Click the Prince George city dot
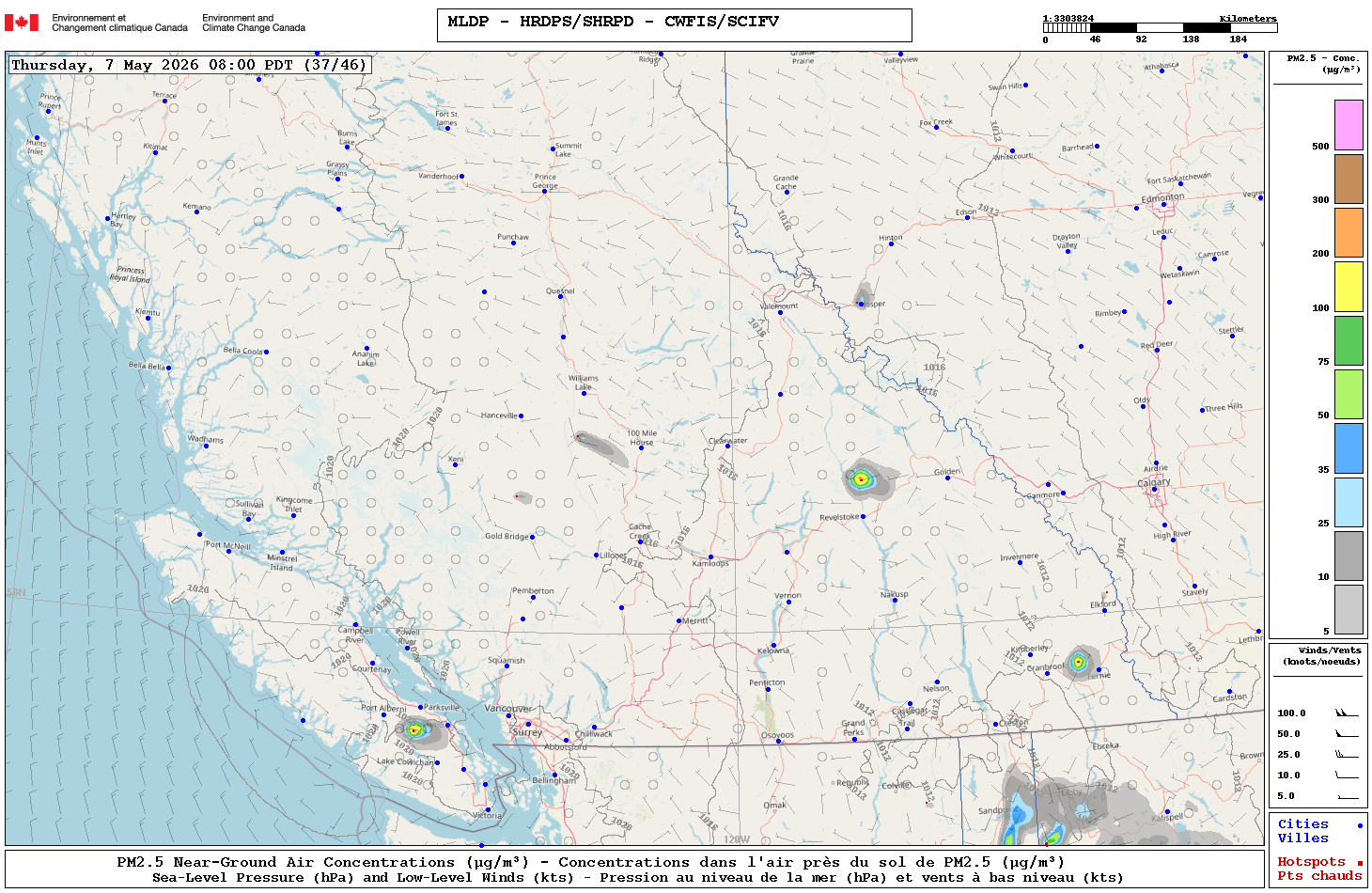The height and width of the screenshot is (893, 1372). [x=544, y=188]
